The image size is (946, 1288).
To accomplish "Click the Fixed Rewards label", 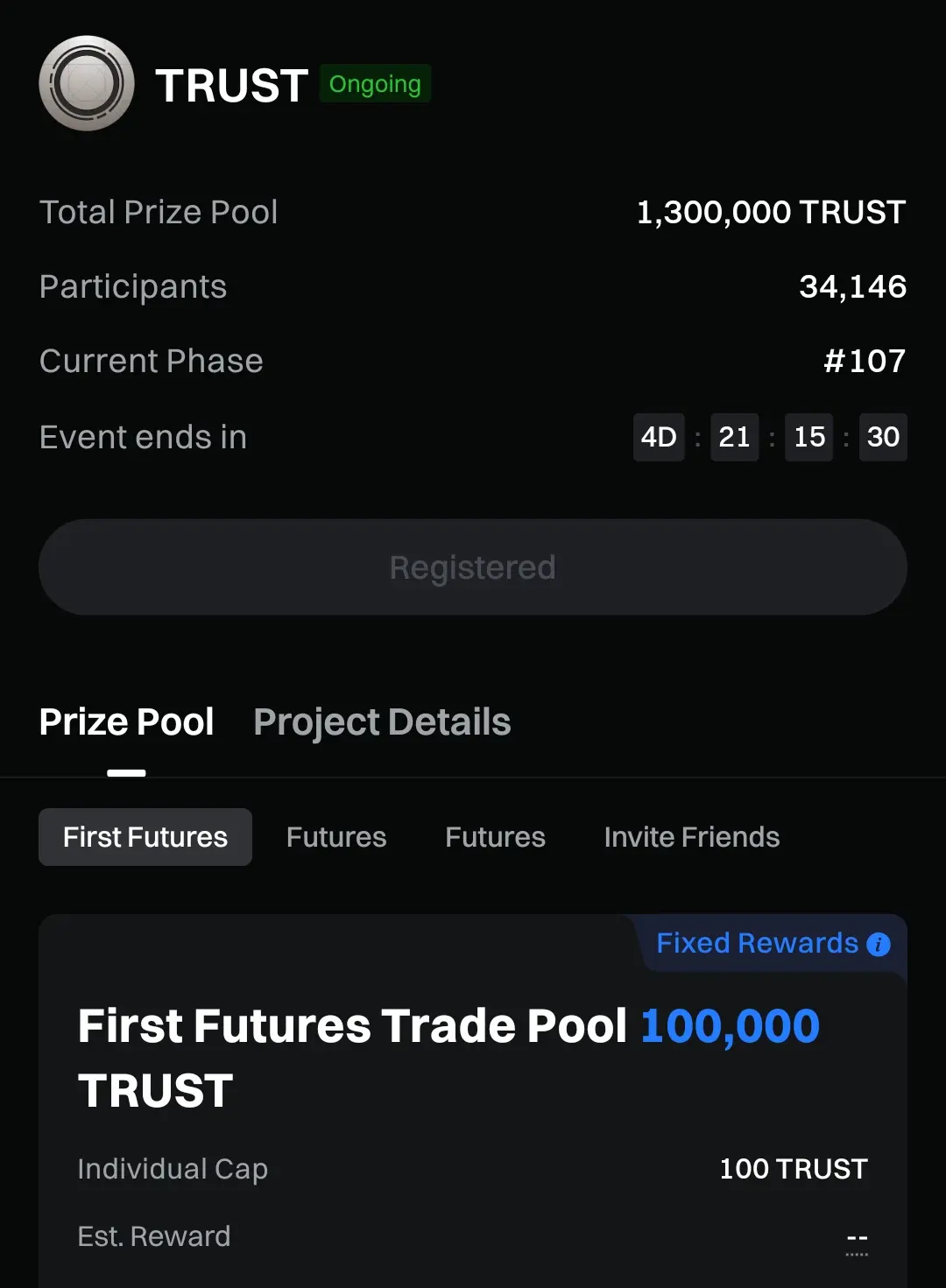I will pos(757,943).
